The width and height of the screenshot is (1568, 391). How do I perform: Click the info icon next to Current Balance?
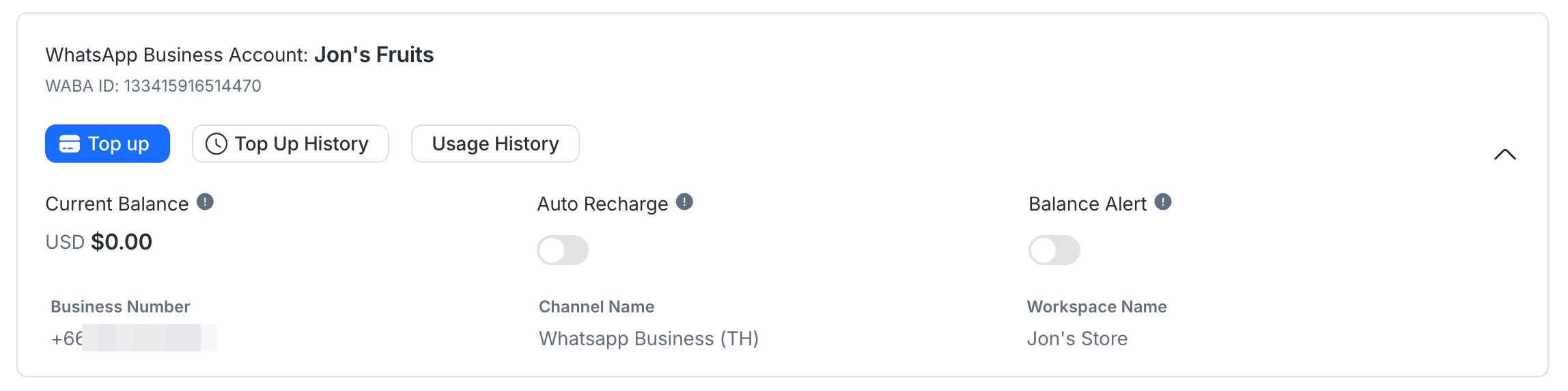(x=205, y=202)
